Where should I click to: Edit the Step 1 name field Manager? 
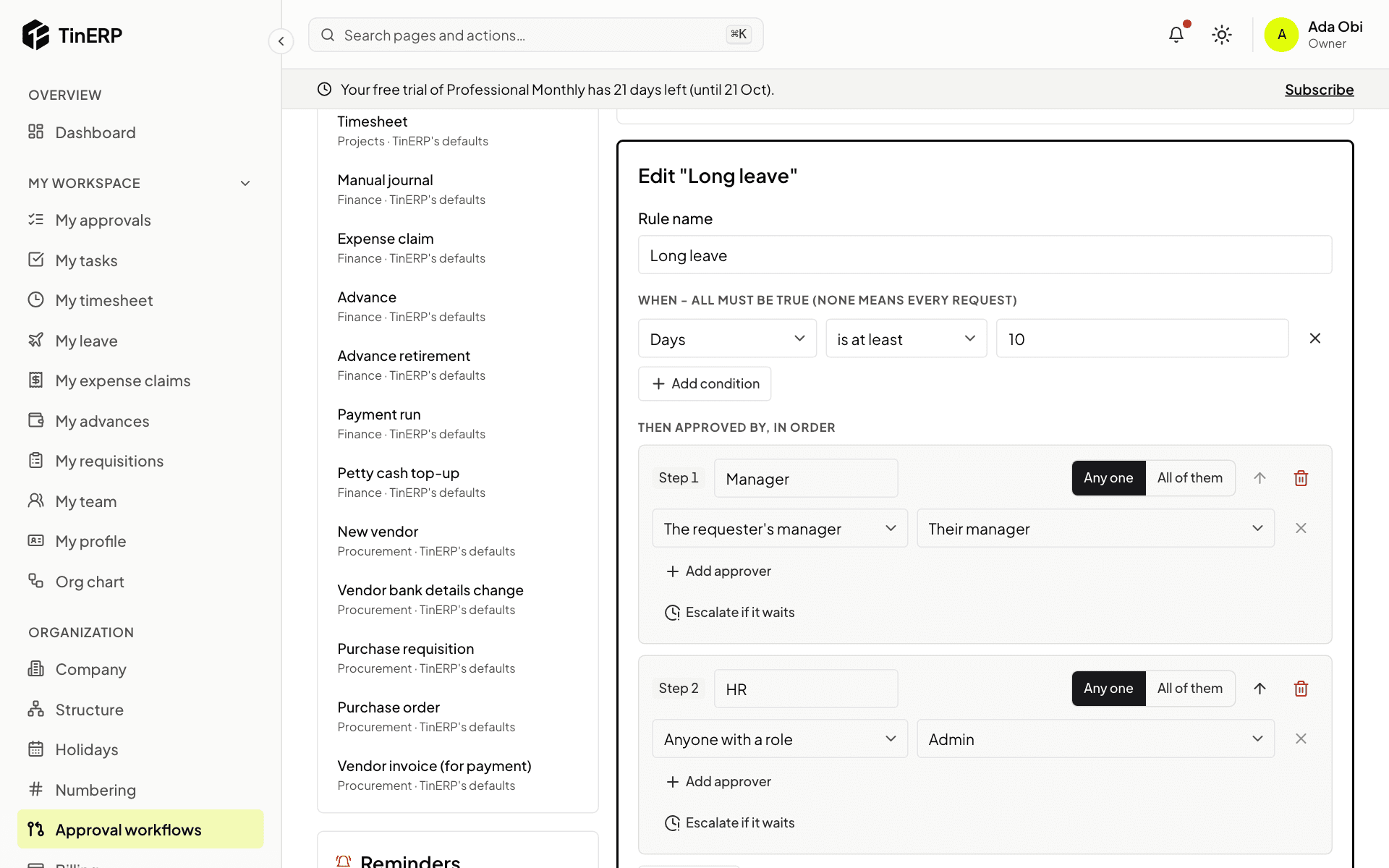tap(806, 478)
